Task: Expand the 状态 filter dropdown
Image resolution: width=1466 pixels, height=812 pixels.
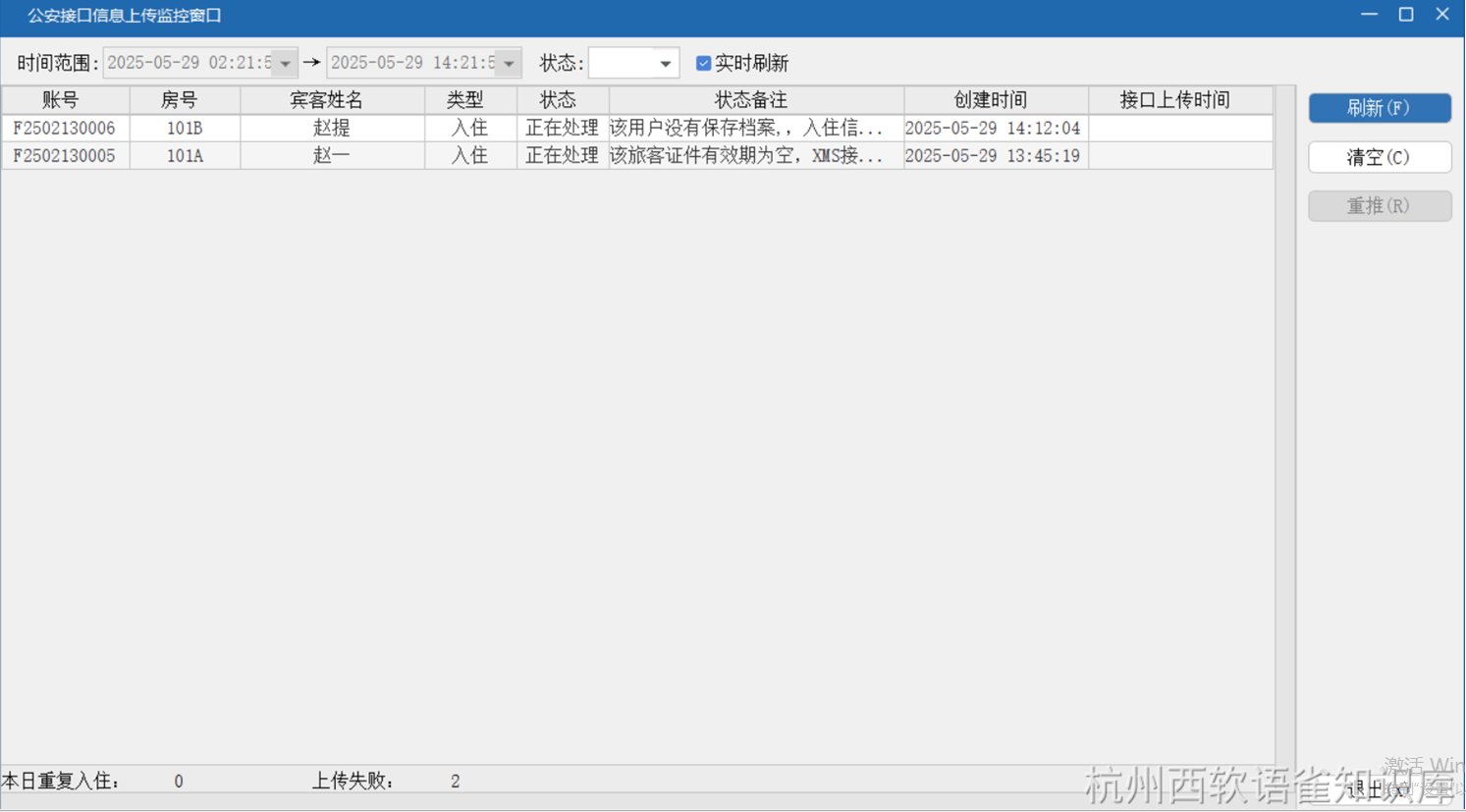Action: (x=665, y=64)
